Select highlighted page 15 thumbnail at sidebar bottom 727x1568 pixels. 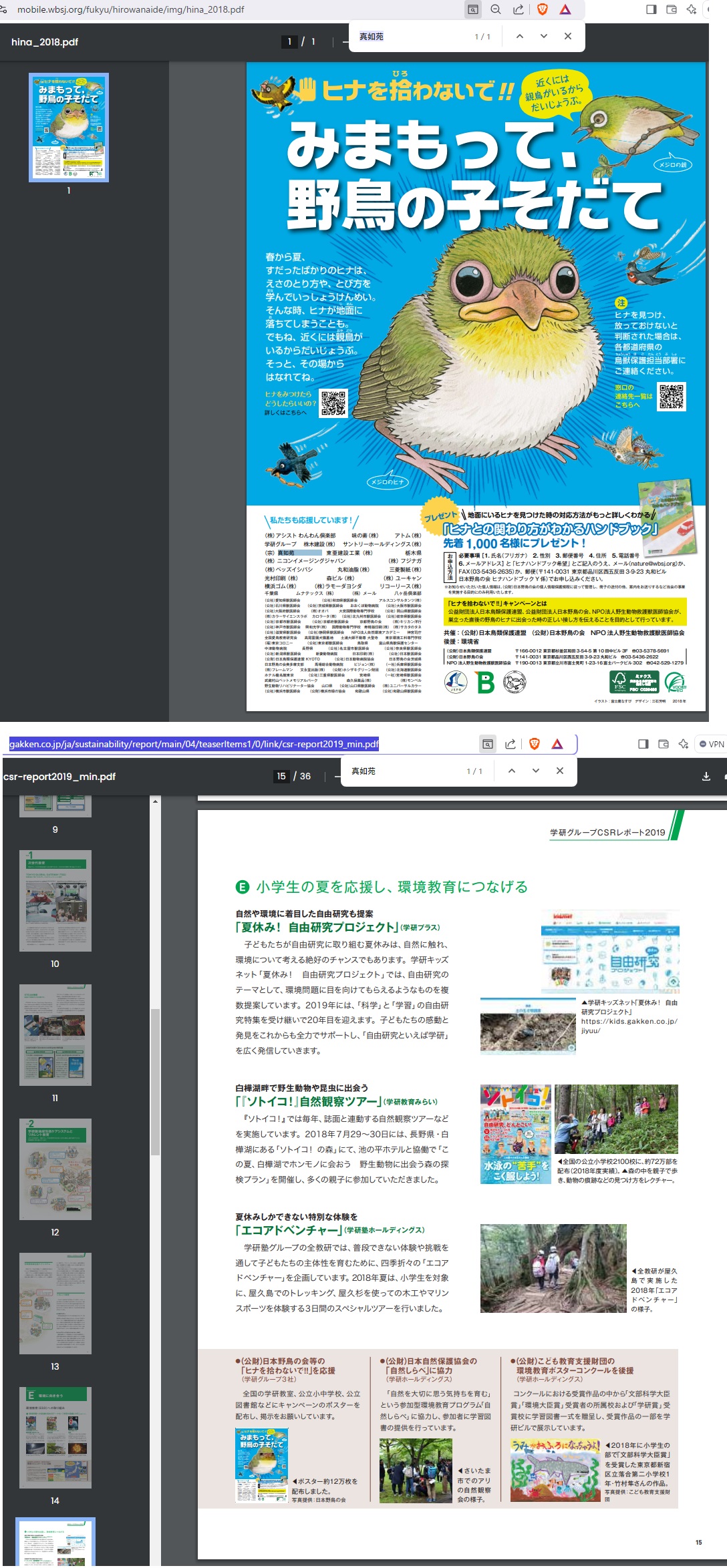pyautogui.click(x=55, y=1541)
